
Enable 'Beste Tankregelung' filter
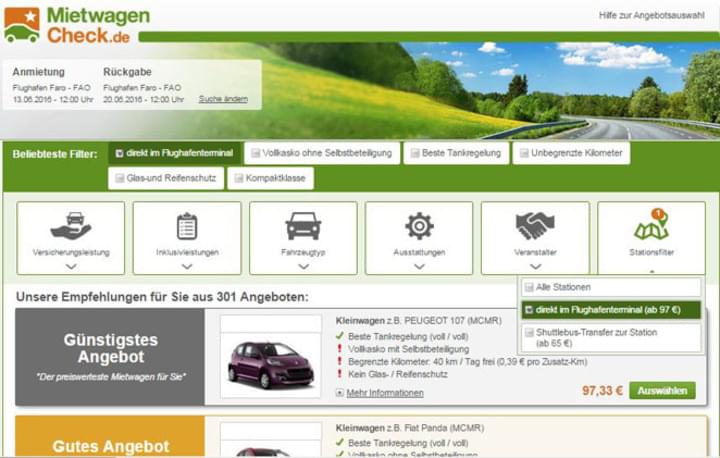pyautogui.click(x=456, y=153)
